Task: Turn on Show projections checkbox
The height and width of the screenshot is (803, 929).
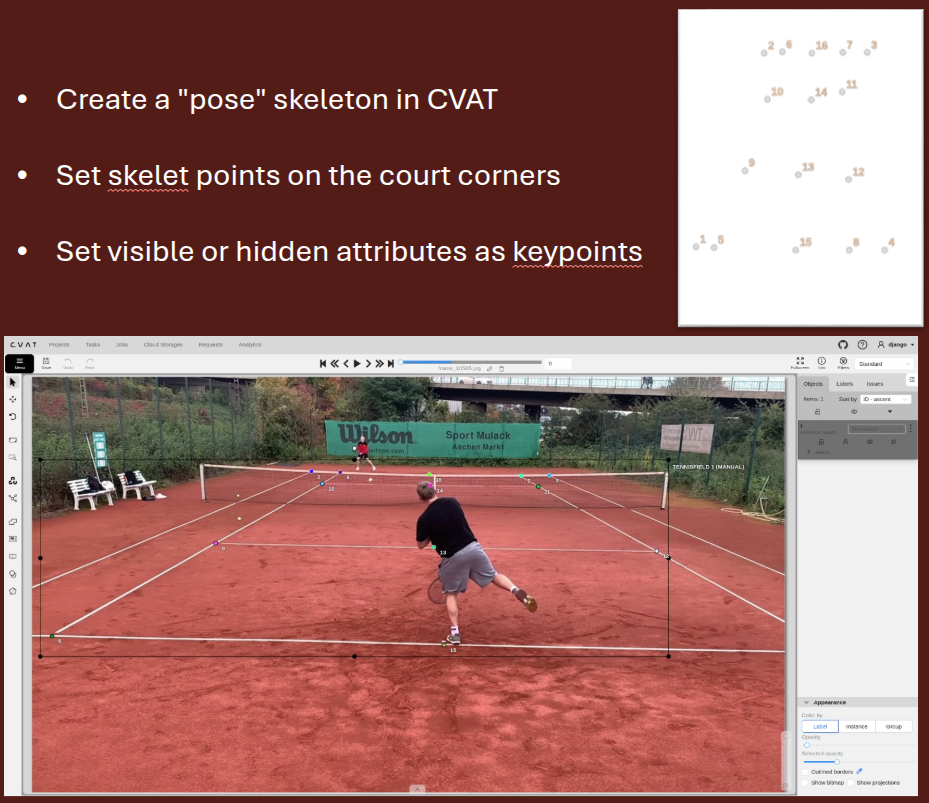Action: coord(851,782)
